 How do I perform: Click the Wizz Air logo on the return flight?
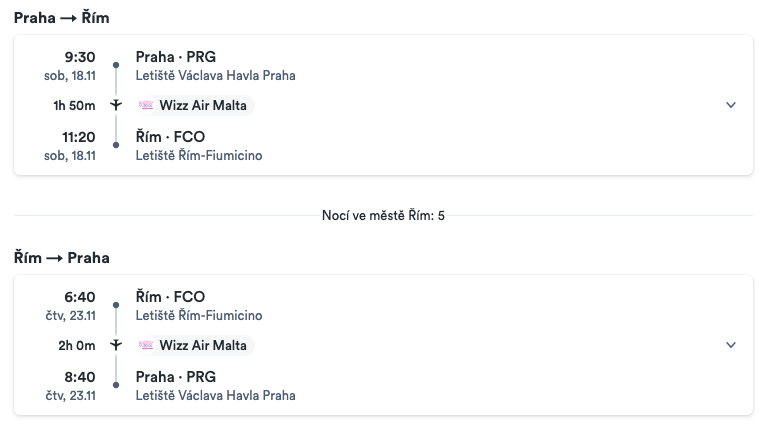tap(146, 346)
